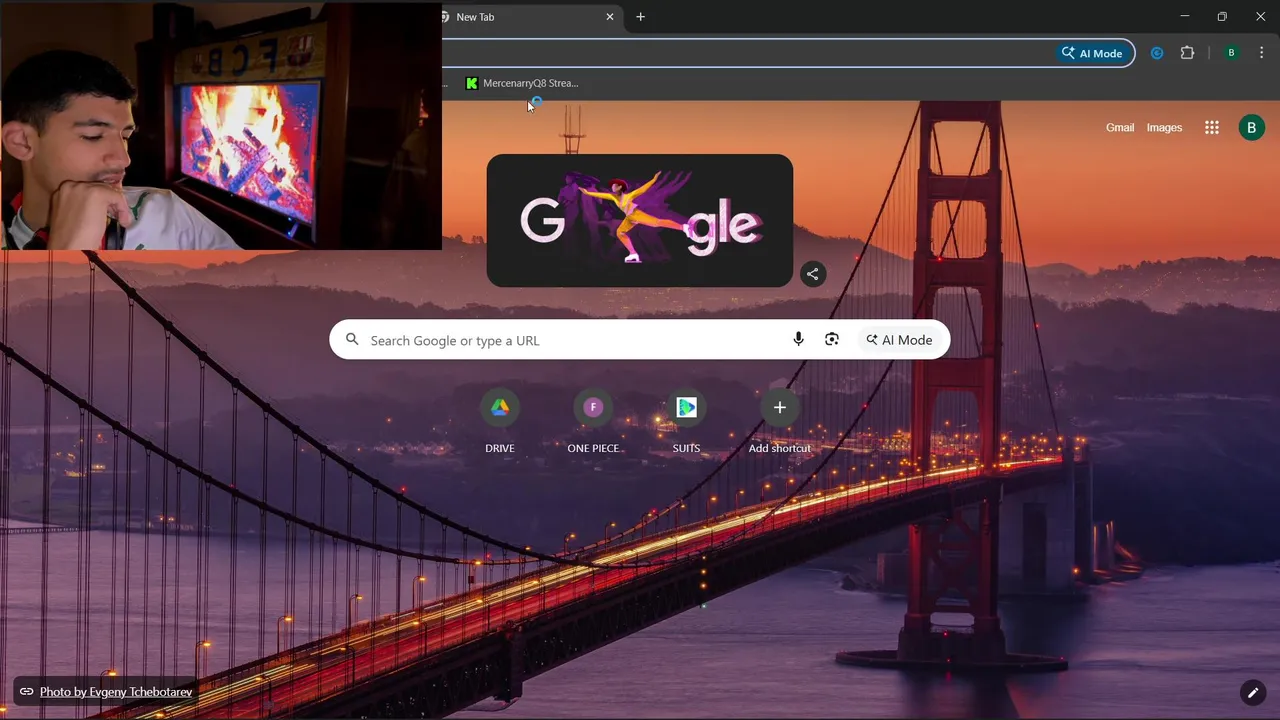This screenshot has width=1280, height=720.
Task: Open Gmail link
Action: click(1120, 128)
